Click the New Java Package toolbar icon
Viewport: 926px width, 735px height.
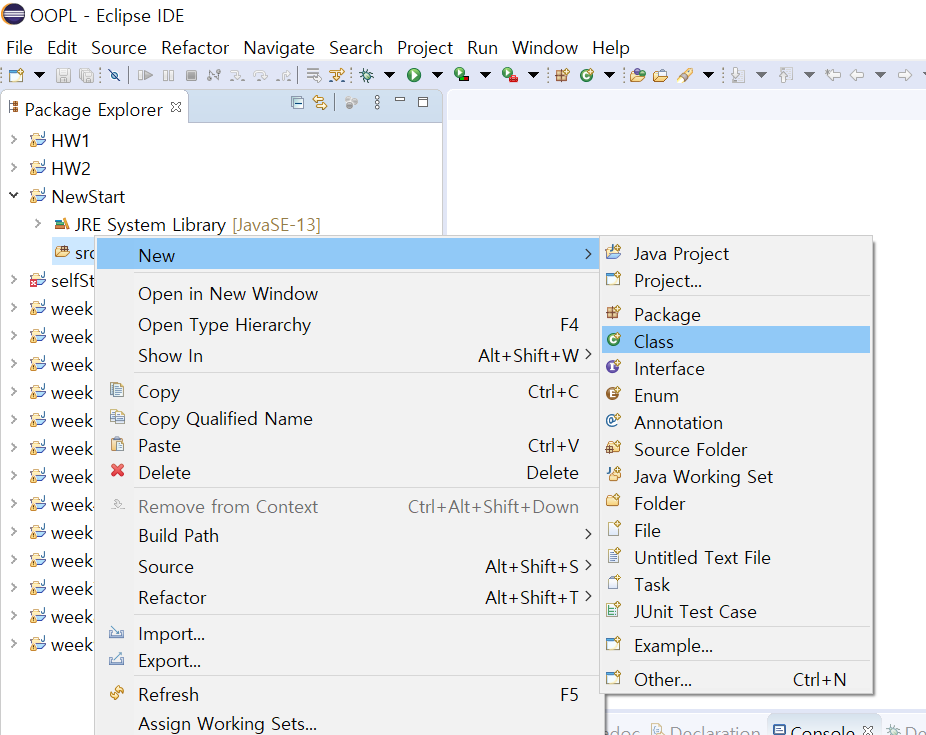coord(562,75)
